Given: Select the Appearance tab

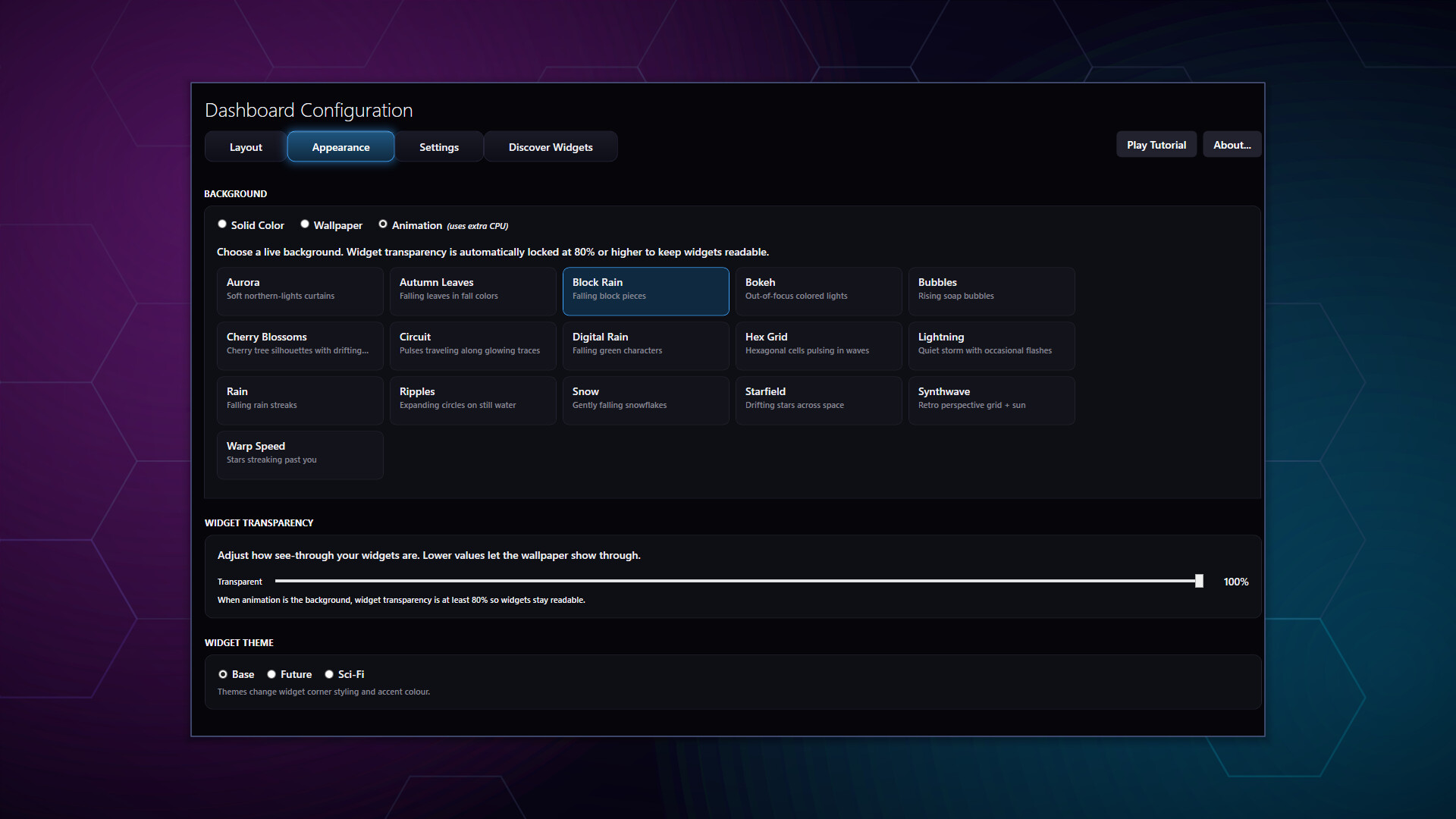Looking at the screenshot, I should (340, 147).
